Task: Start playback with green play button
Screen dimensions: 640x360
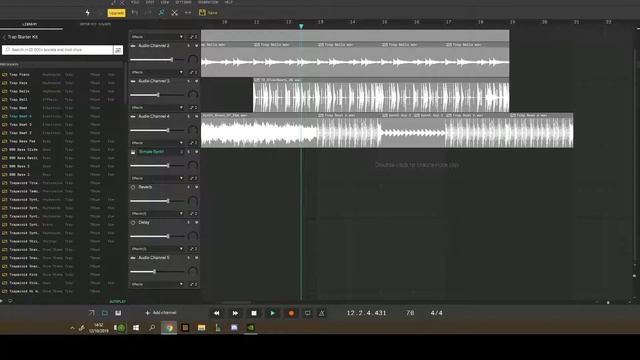Action: click(272, 313)
